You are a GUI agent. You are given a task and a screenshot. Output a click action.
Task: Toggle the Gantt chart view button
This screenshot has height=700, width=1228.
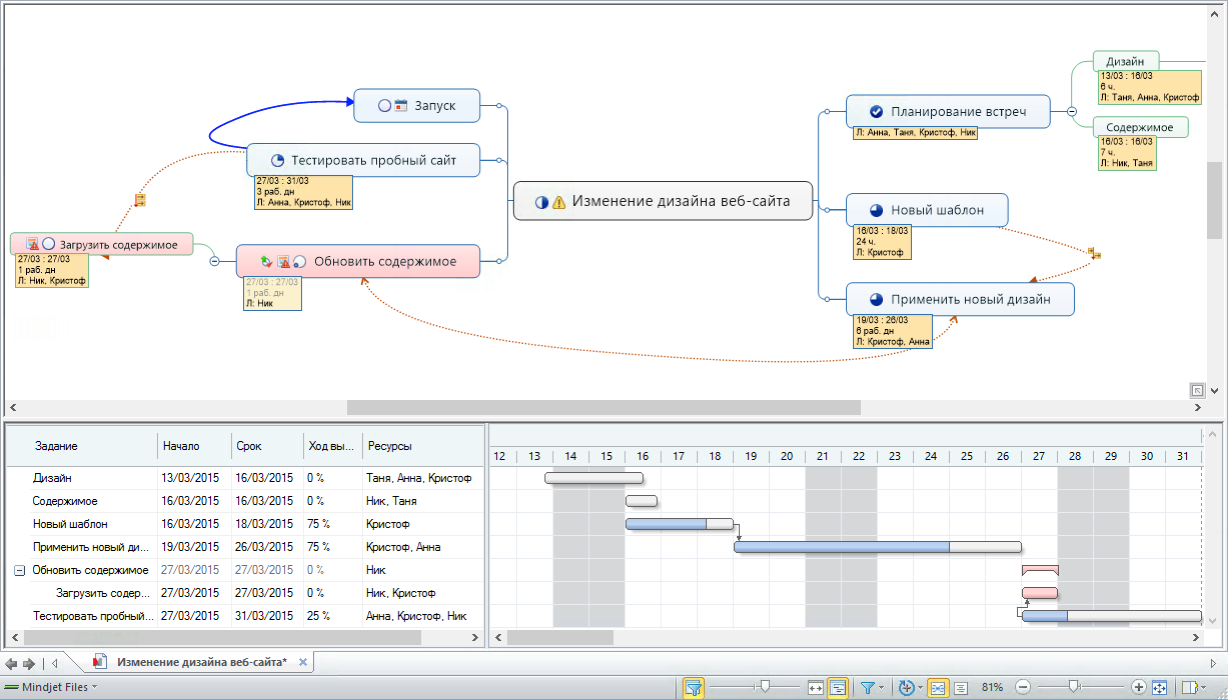838,688
